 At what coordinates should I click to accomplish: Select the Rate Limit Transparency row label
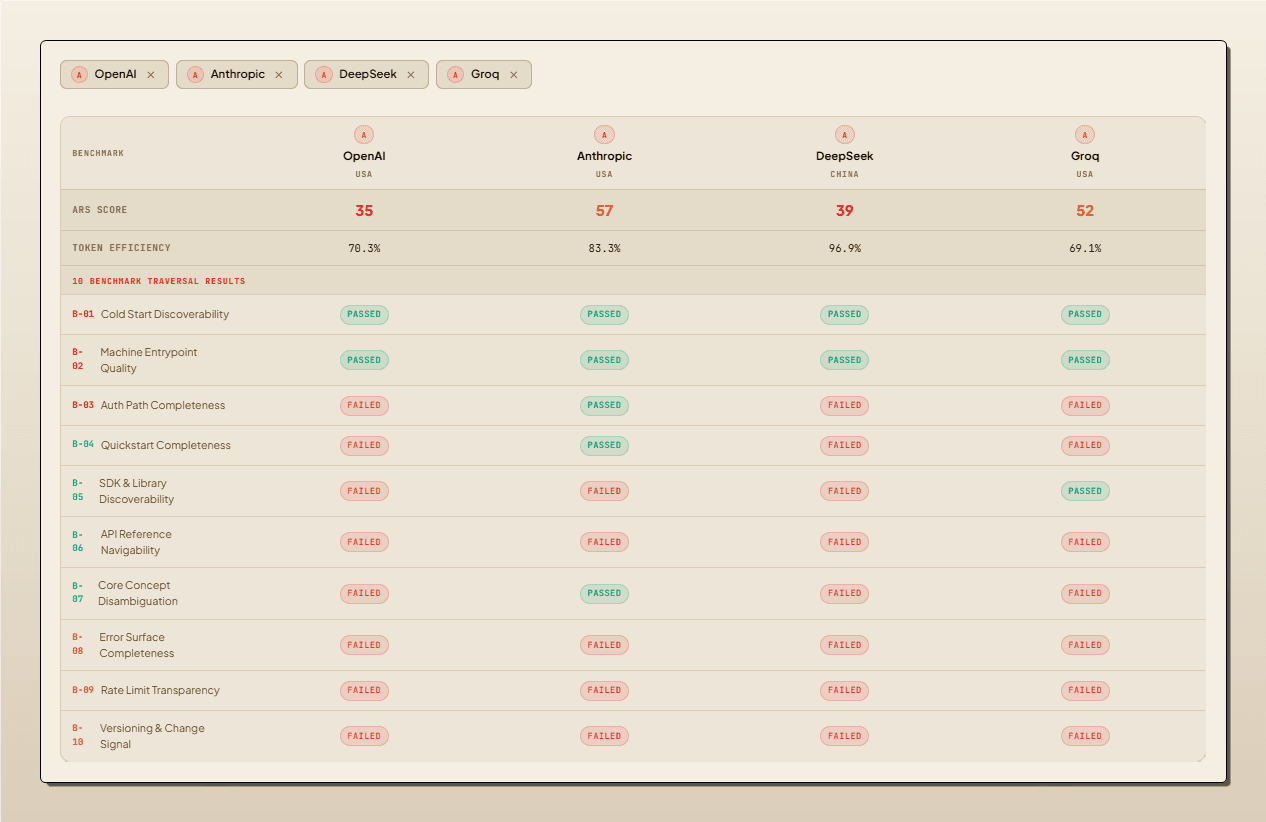tap(160, 690)
